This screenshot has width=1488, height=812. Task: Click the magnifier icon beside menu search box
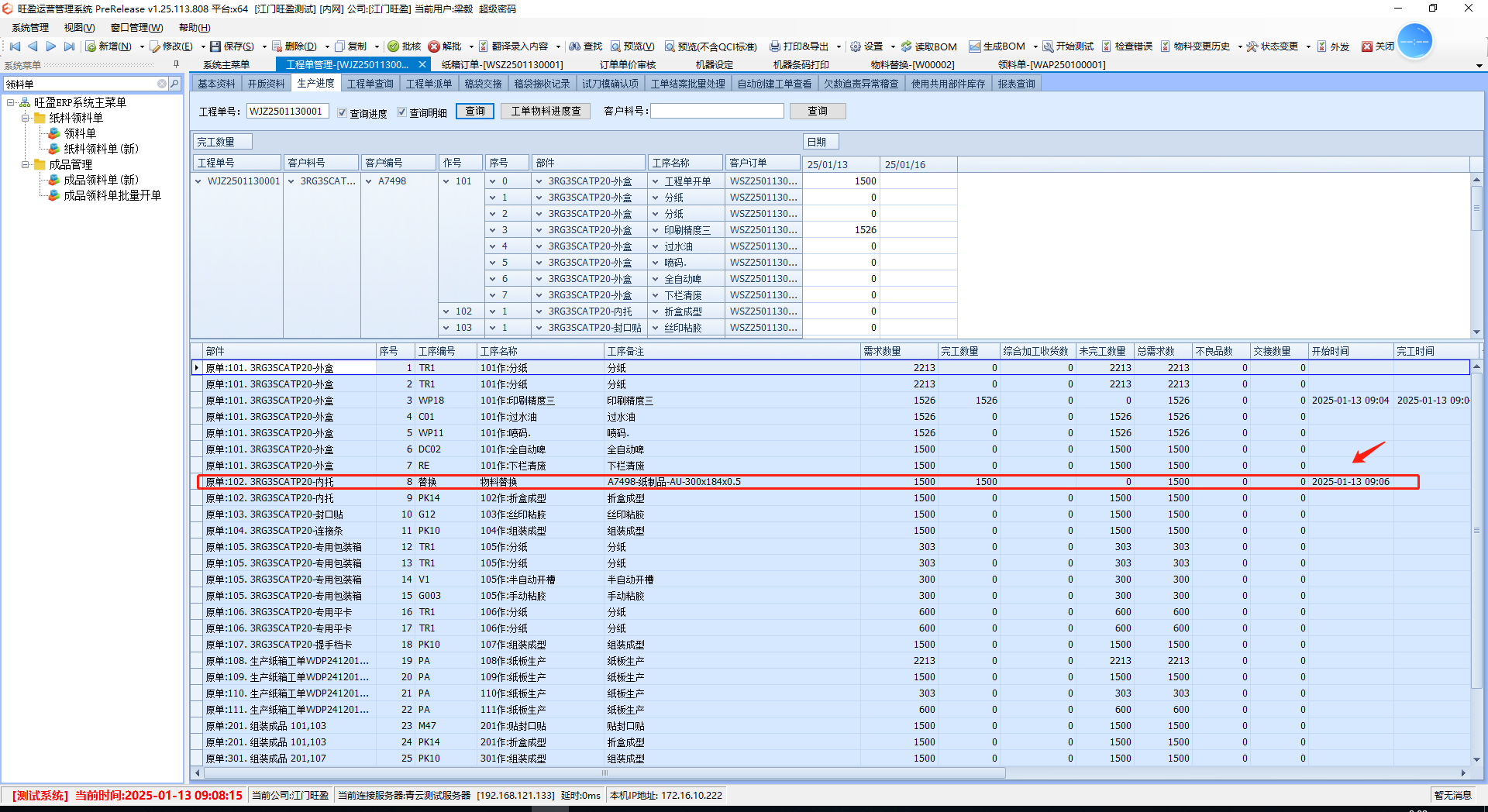tap(174, 84)
